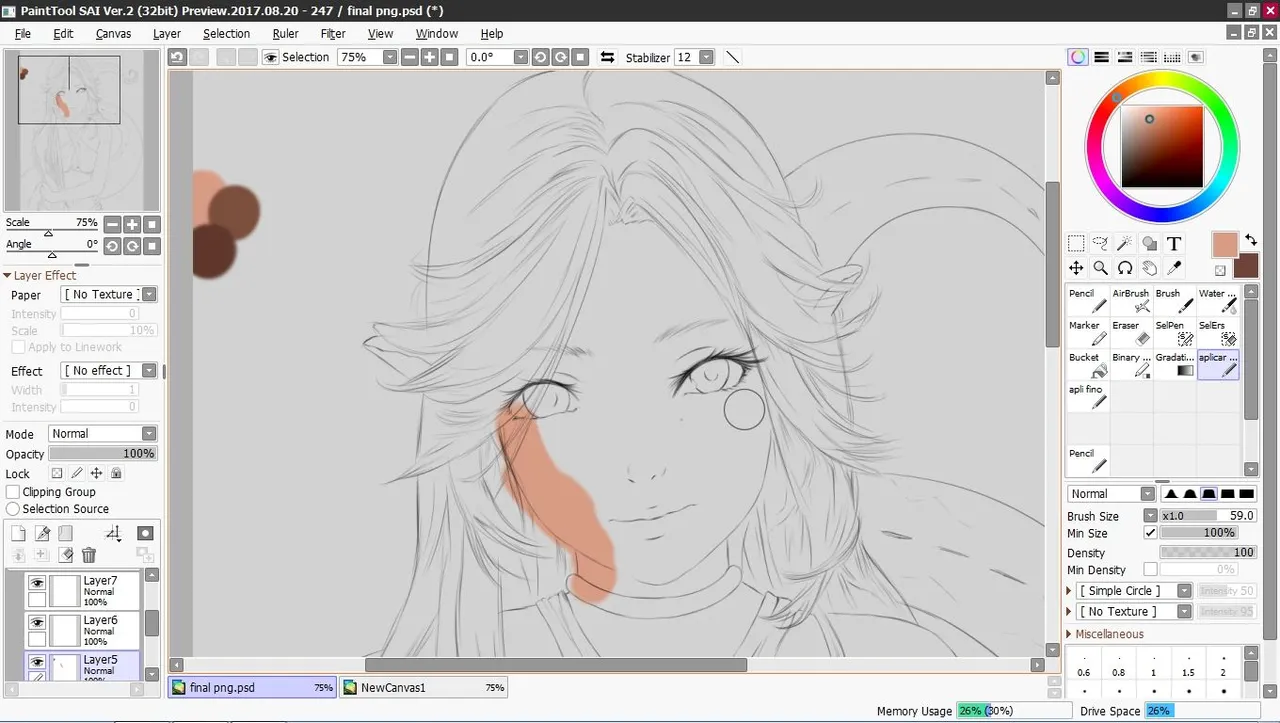Viewport: 1280px width, 723px height.
Task: Open the zoom percentage dropdown
Action: click(390, 57)
